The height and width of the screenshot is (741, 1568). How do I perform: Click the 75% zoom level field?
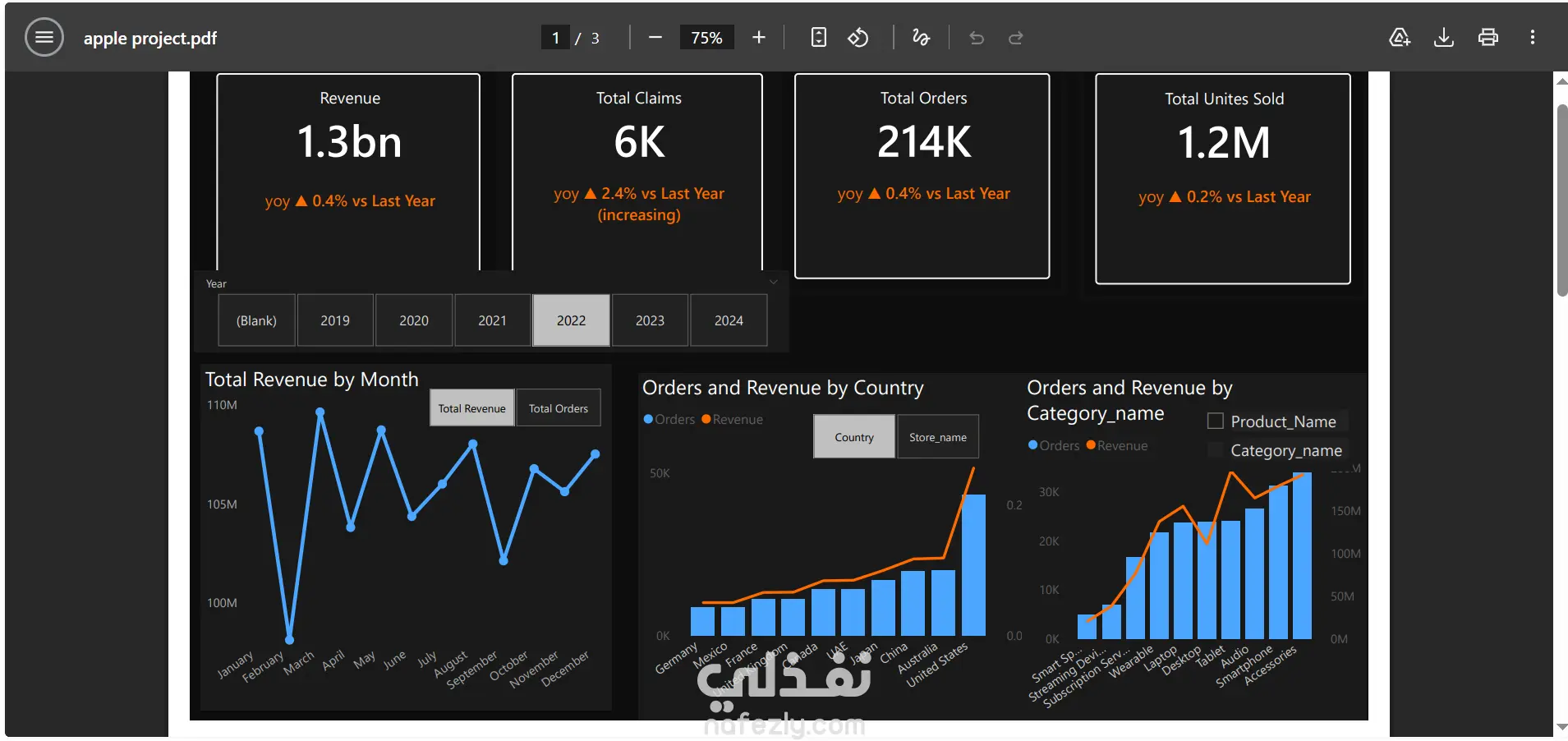(706, 38)
